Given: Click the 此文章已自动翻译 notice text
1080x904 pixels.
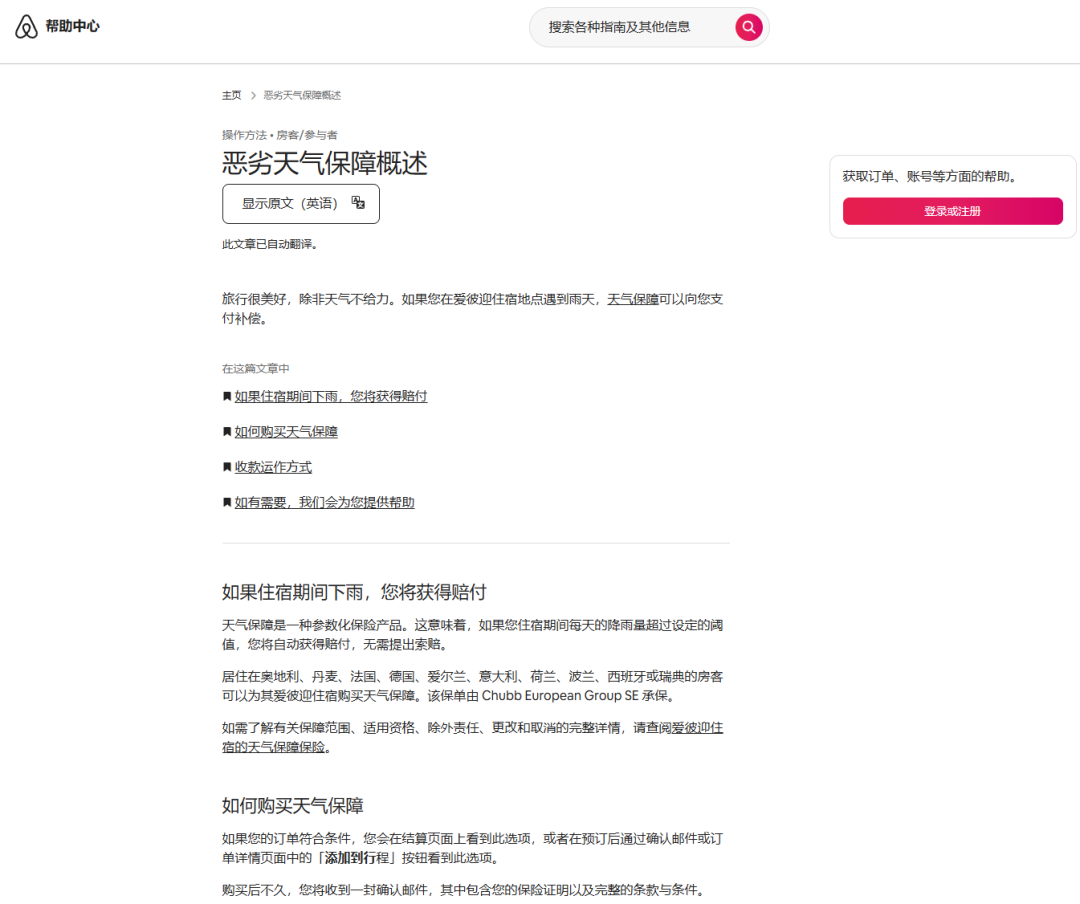Looking at the screenshot, I should click(269, 244).
